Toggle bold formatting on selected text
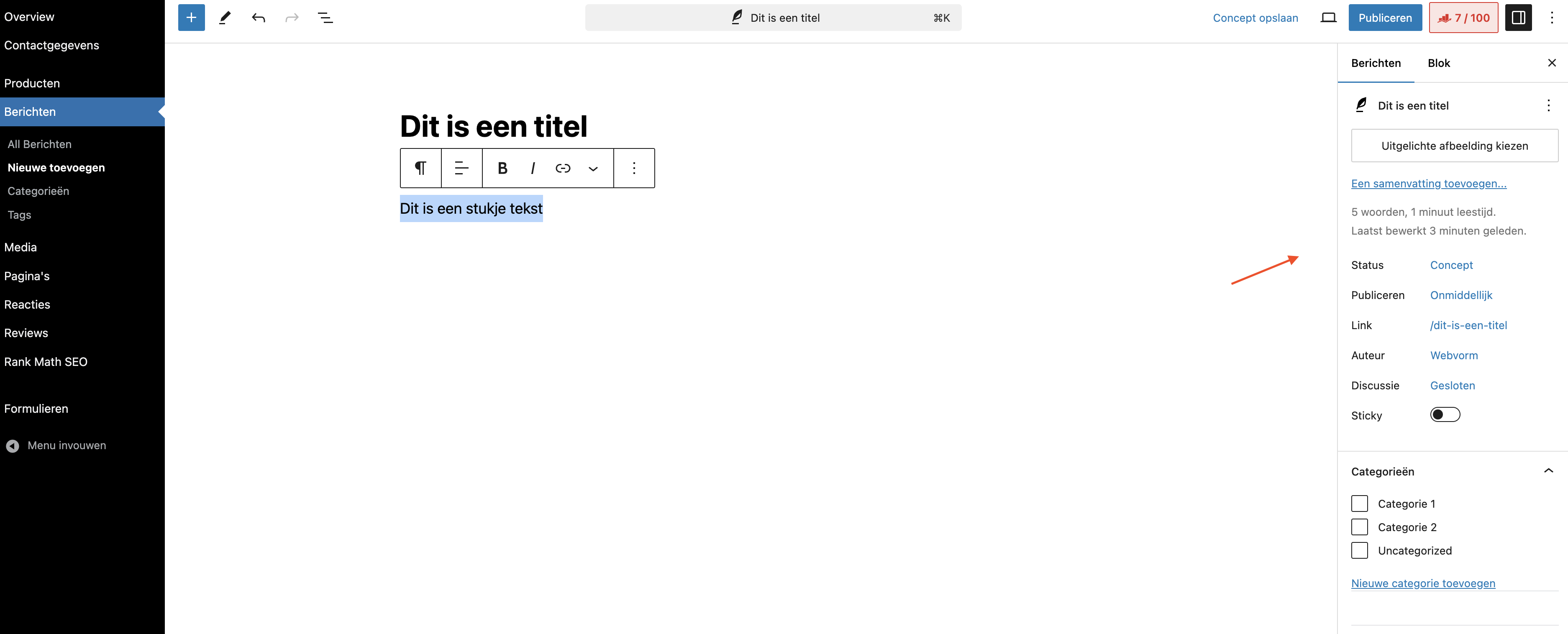Image resolution: width=1568 pixels, height=634 pixels. (x=502, y=168)
